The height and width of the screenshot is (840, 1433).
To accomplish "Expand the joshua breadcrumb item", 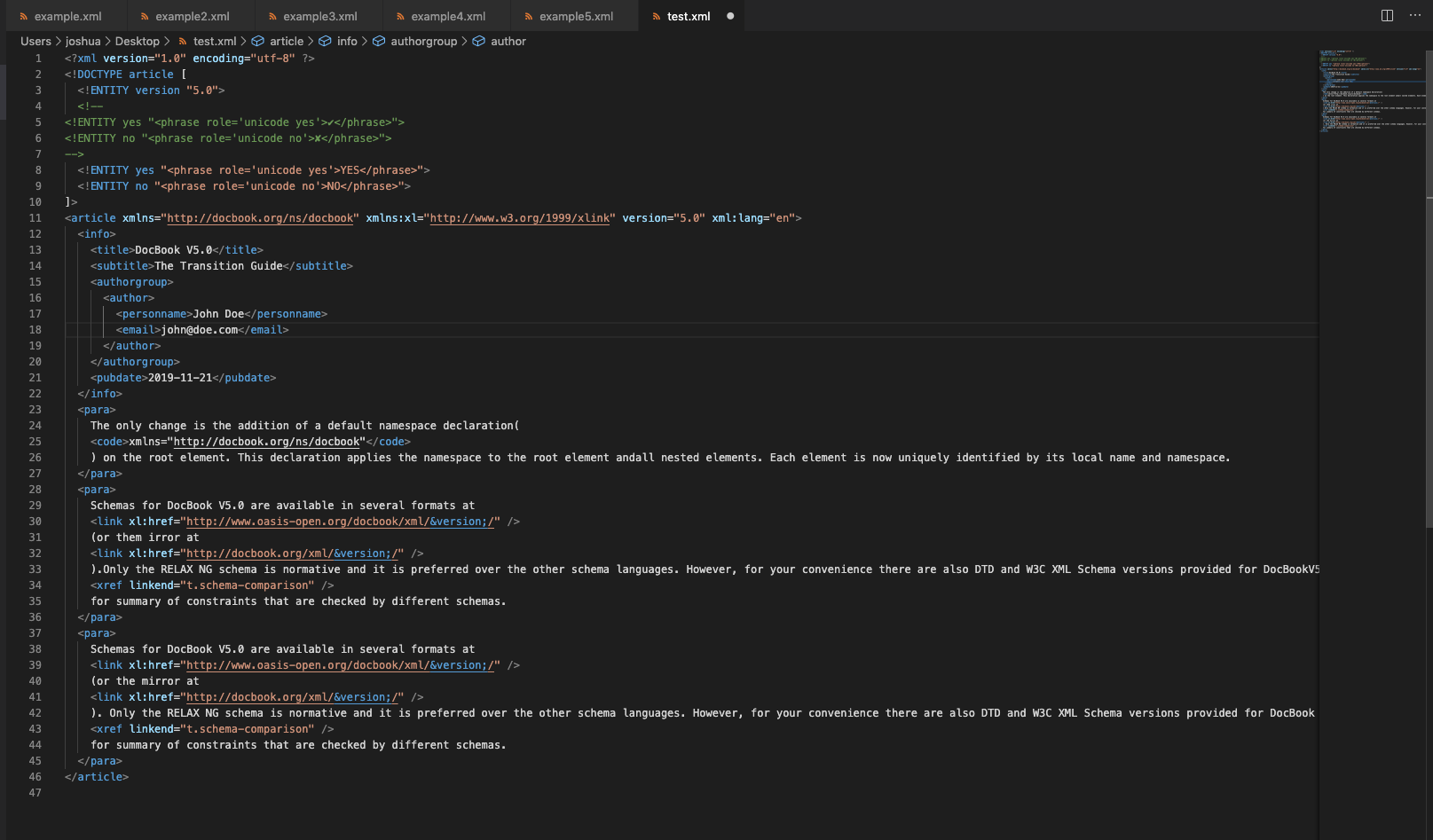I will click(83, 41).
